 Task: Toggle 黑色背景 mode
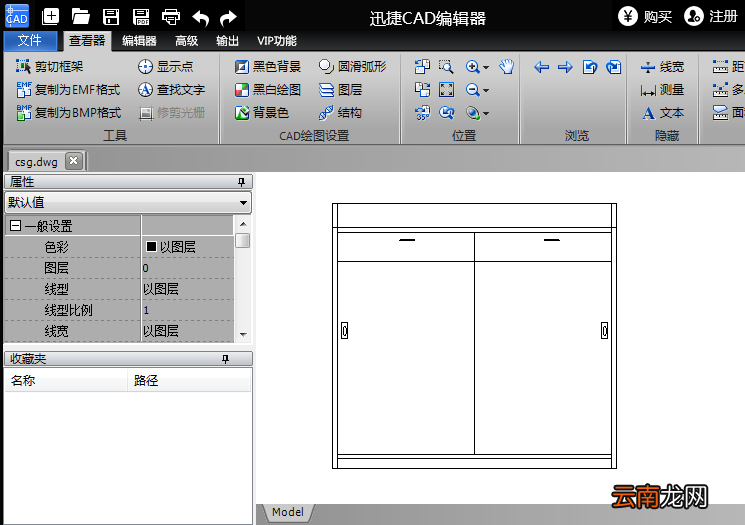click(267, 67)
